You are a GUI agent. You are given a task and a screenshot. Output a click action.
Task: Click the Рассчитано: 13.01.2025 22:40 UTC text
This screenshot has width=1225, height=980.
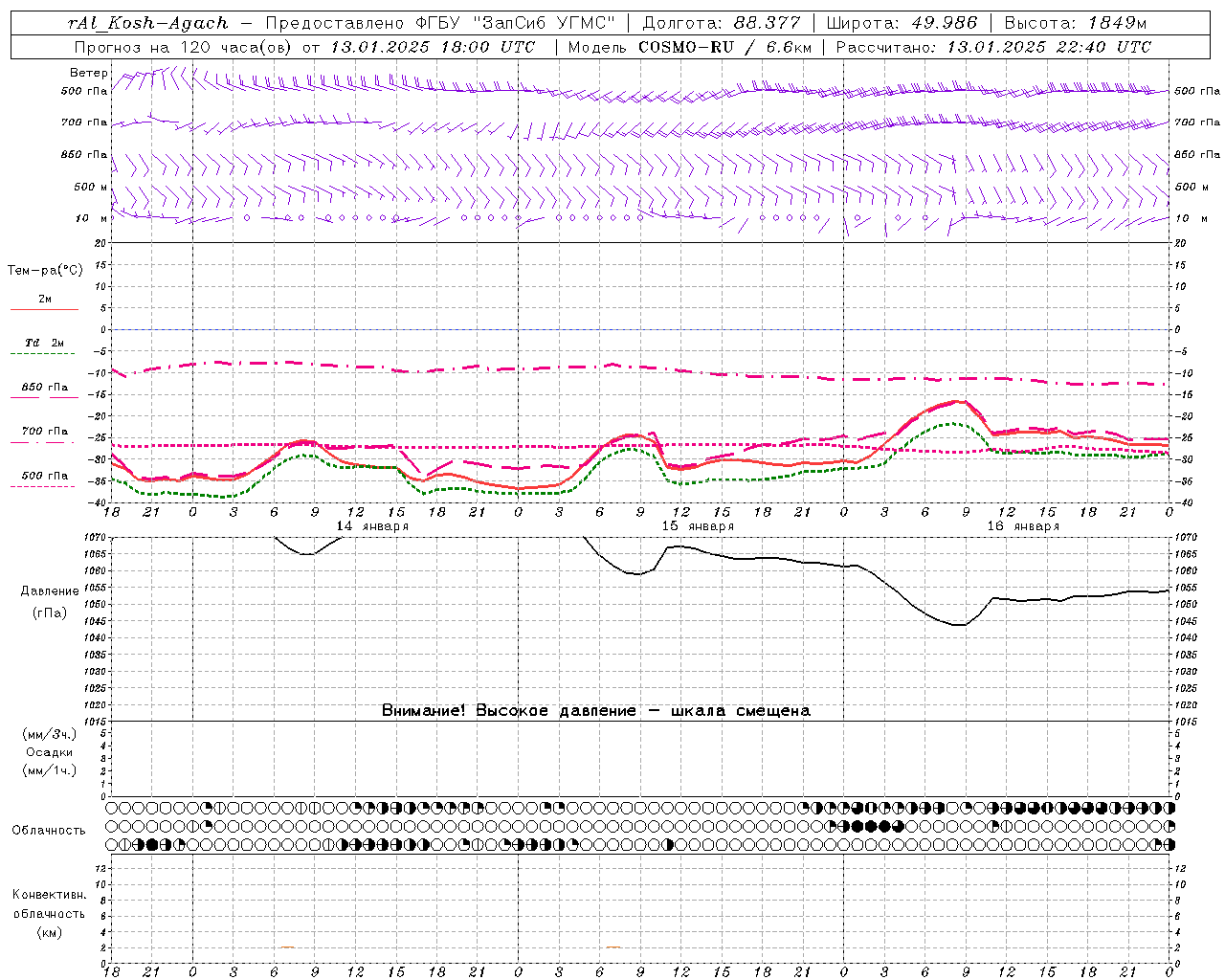993,47
